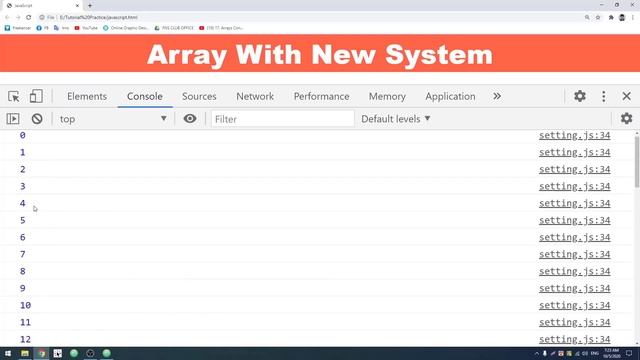The height and width of the screenshot is (360, 640).
Task: Open DevTools settings gear beside Application tab
Action: coord(580,96)
